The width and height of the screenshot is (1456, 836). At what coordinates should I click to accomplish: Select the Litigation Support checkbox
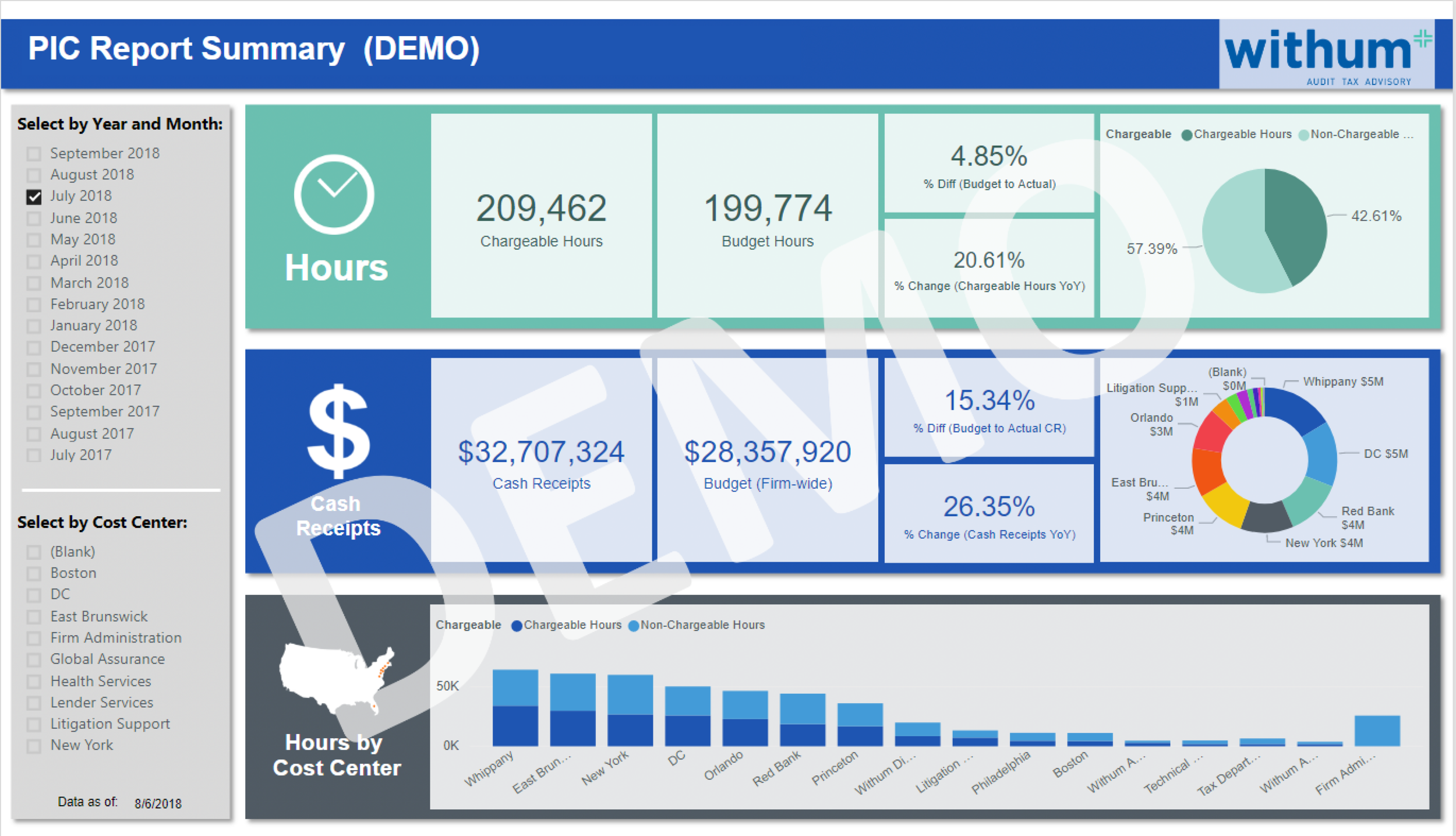(x=34, y=724)
